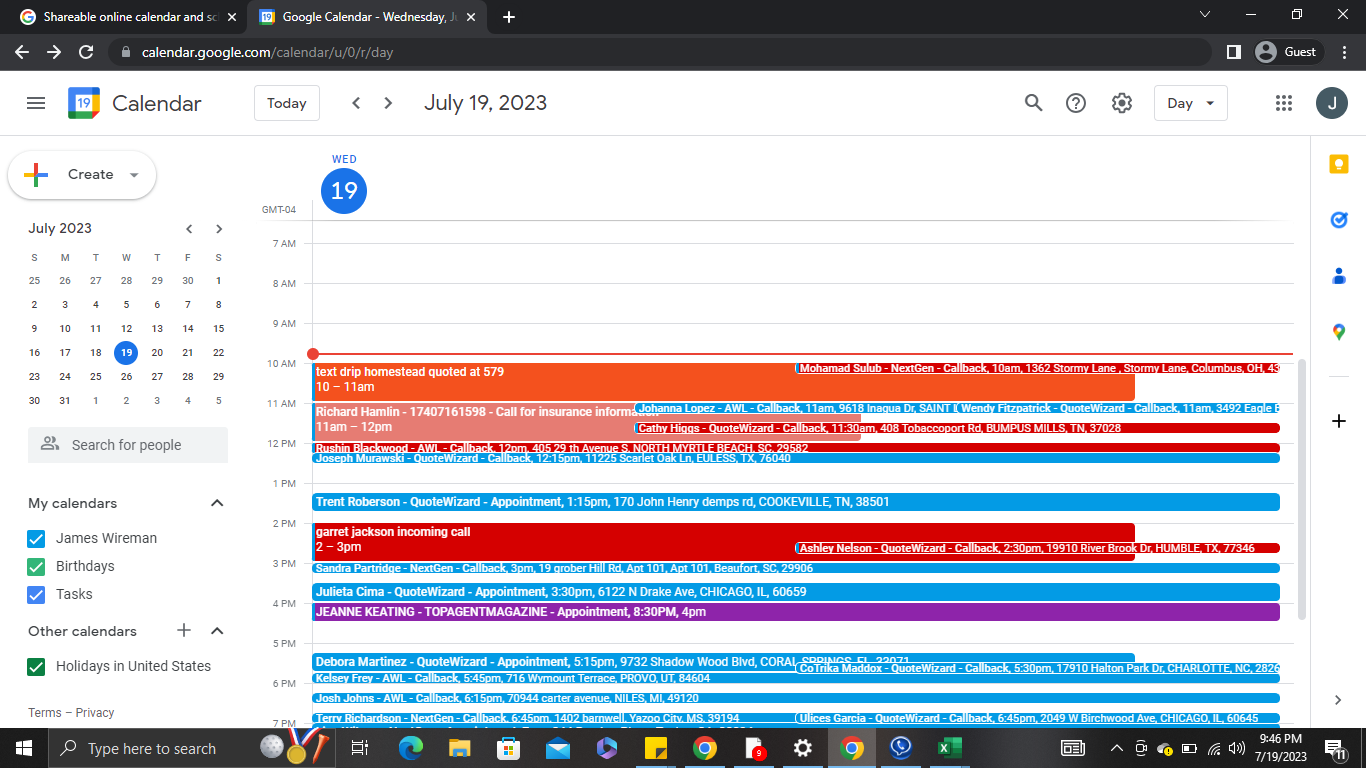
Task: Toggle Holidays in United States checkbox
Action: point(36,666)
